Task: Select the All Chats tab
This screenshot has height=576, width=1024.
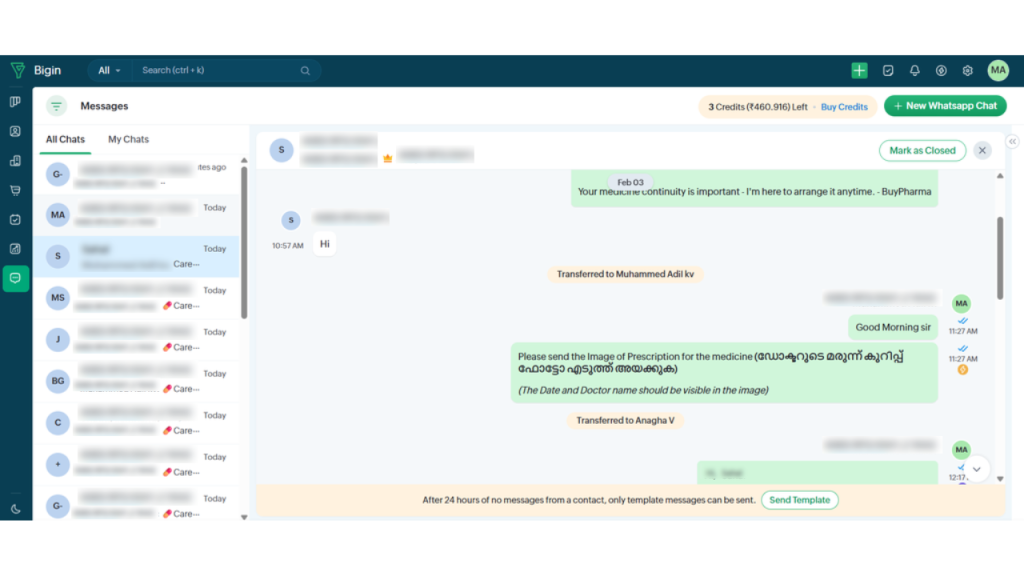Action: pos(65,140)
